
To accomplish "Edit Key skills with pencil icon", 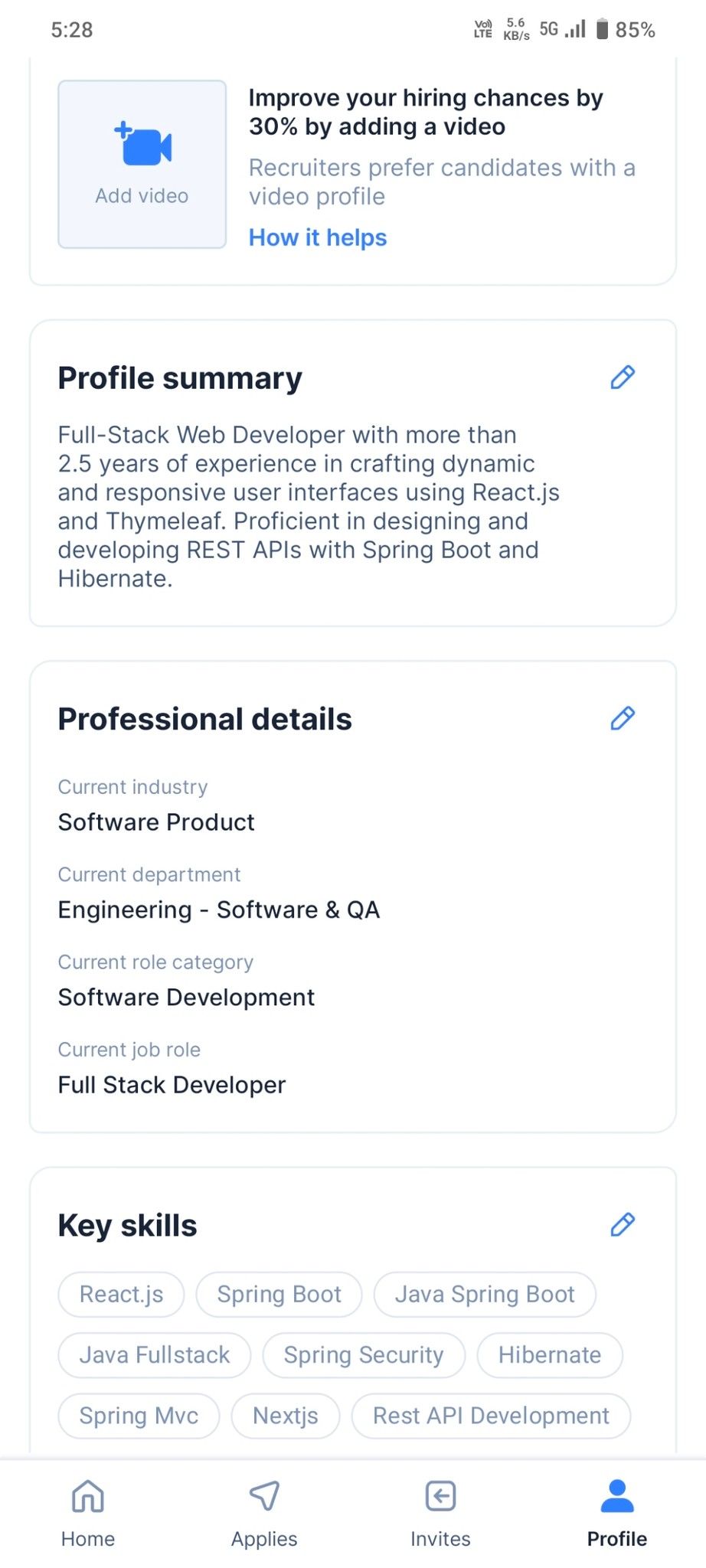I will pos(623,1224).
